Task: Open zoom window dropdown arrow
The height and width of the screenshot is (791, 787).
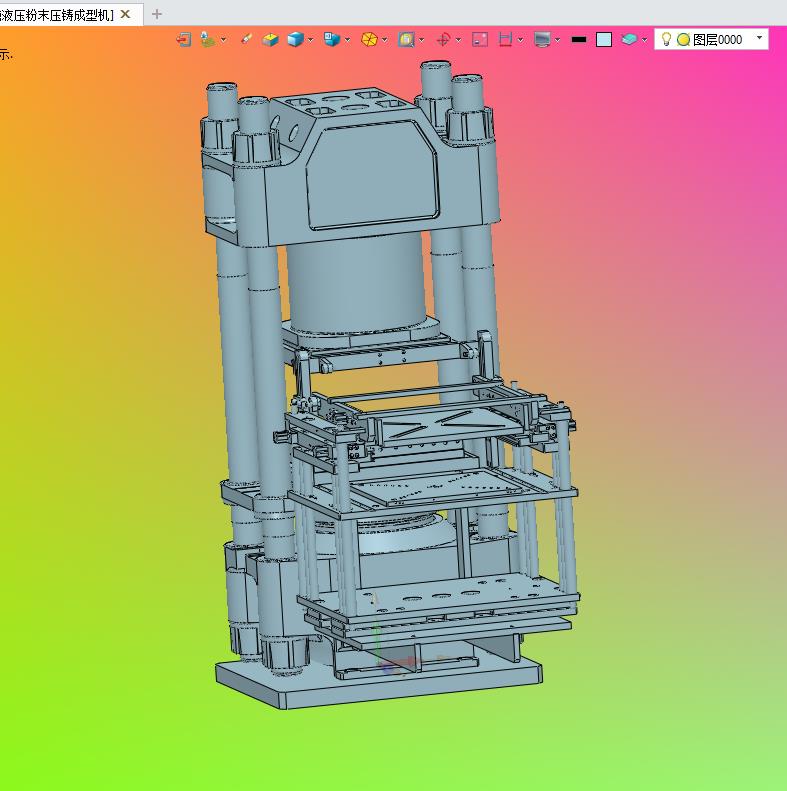Action: pyautogui.click(x=422, y=40)
